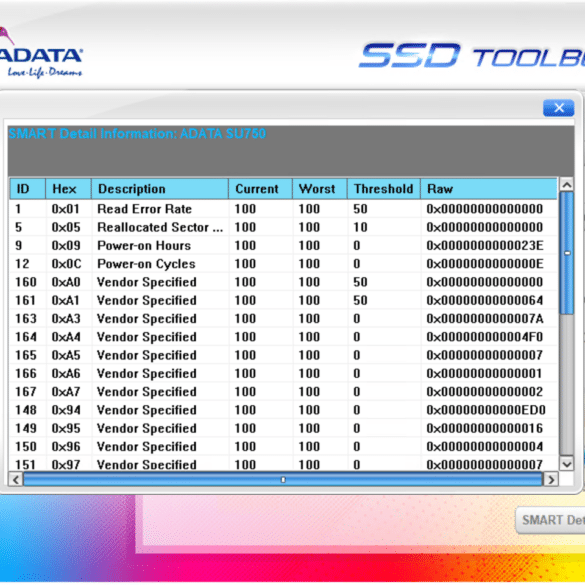Select the Power-on Cycles row
The image size is (585, 585).
[x=284, y=264]
